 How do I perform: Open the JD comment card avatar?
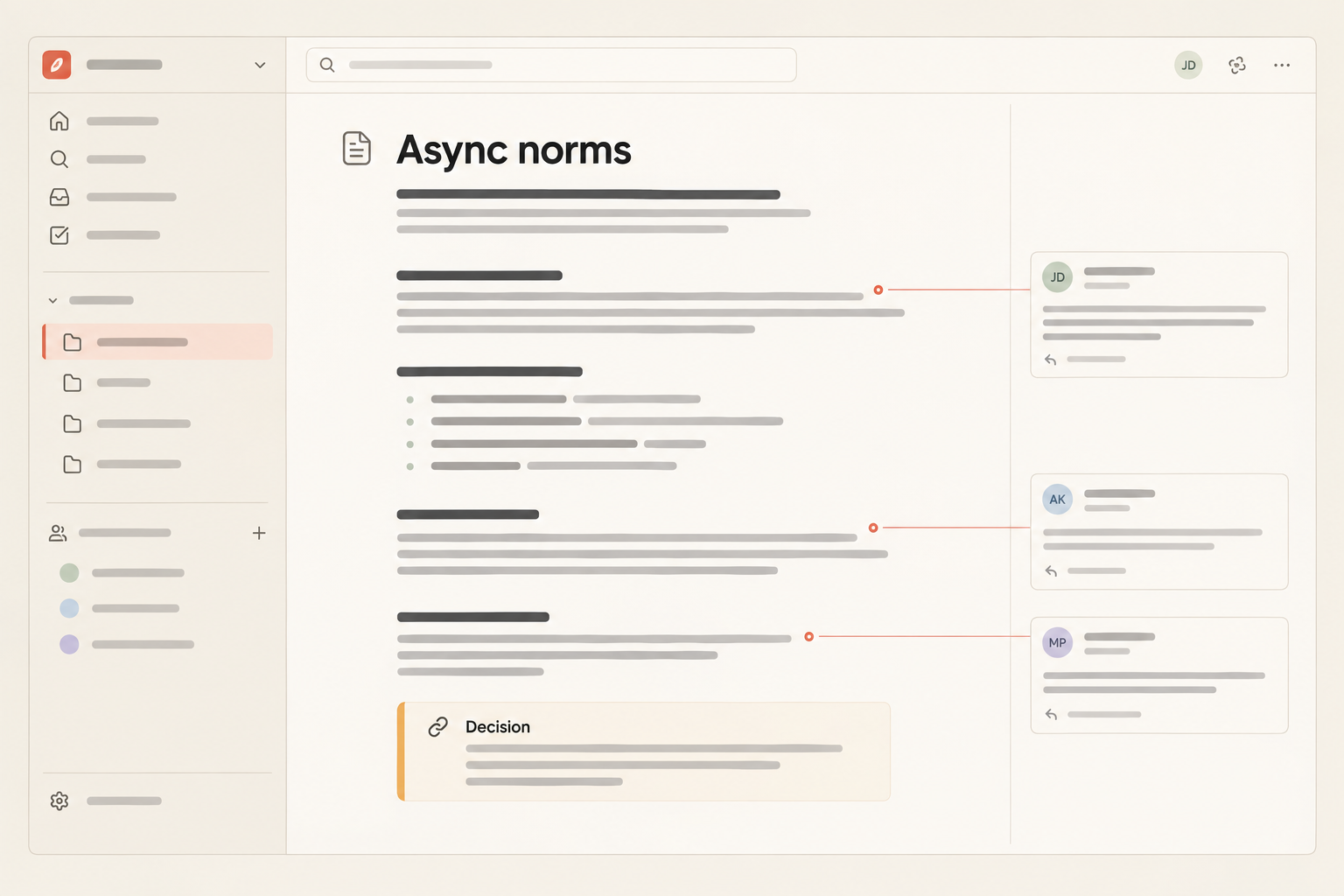tap(1058, 277)
